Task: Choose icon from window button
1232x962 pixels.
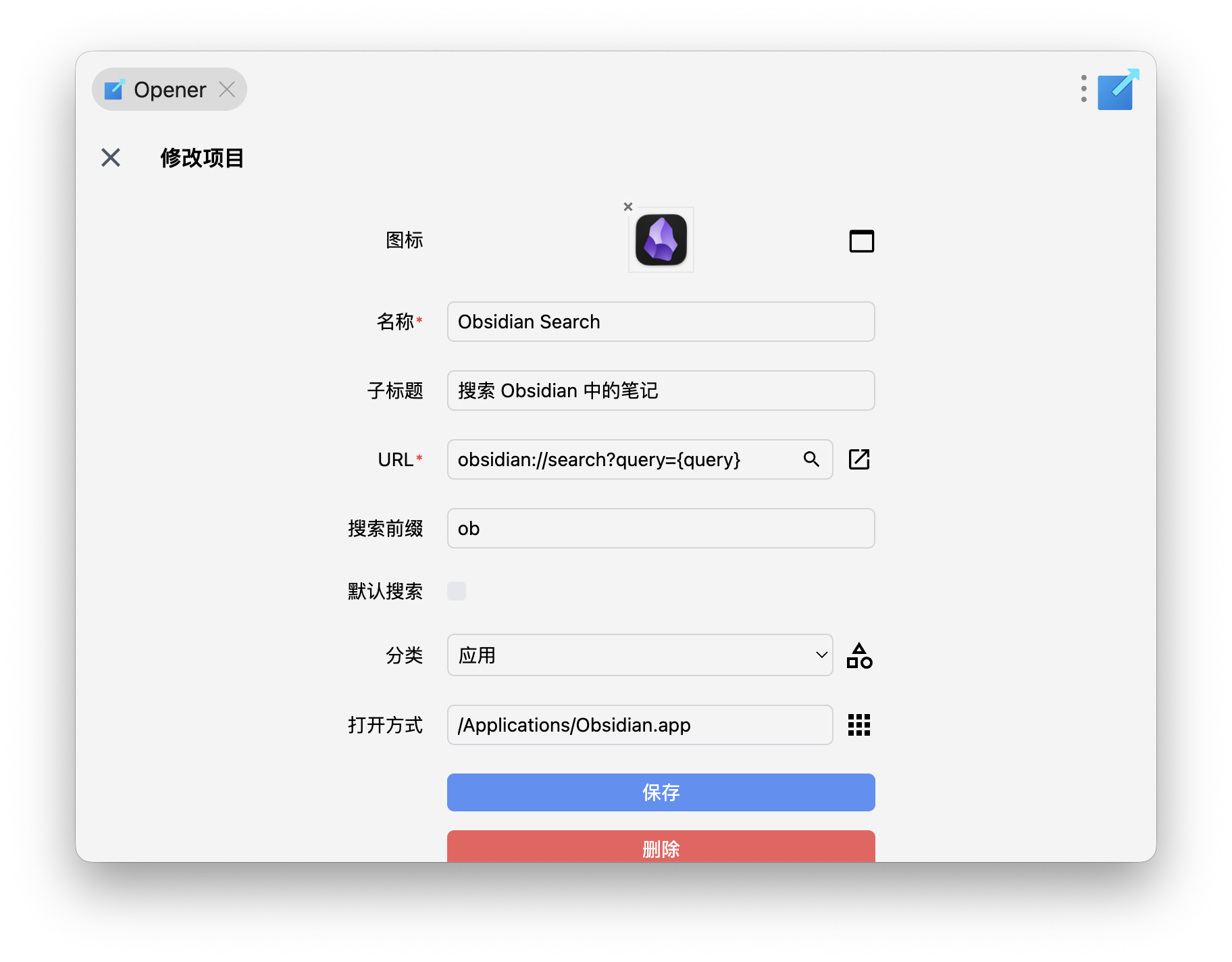Action: (861, 241)
